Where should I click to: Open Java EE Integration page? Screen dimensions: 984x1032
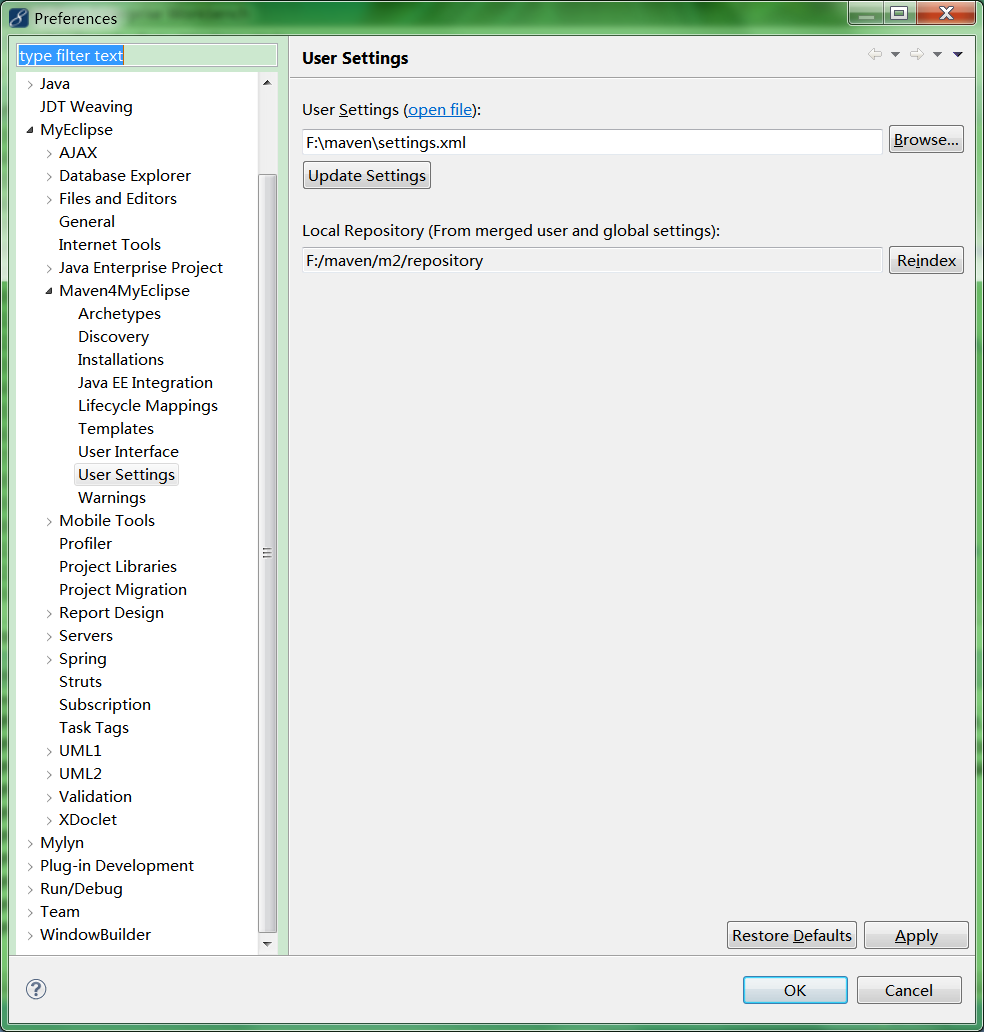(145, 383)
